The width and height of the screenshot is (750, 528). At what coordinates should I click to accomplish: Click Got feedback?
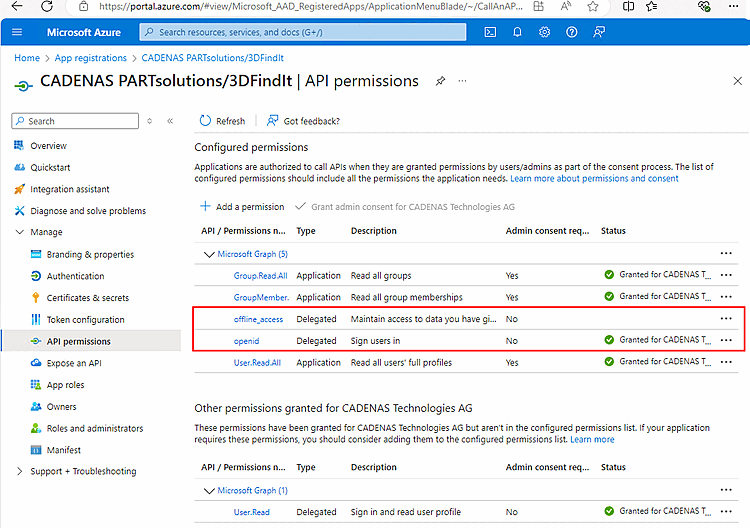coord(303,121)
